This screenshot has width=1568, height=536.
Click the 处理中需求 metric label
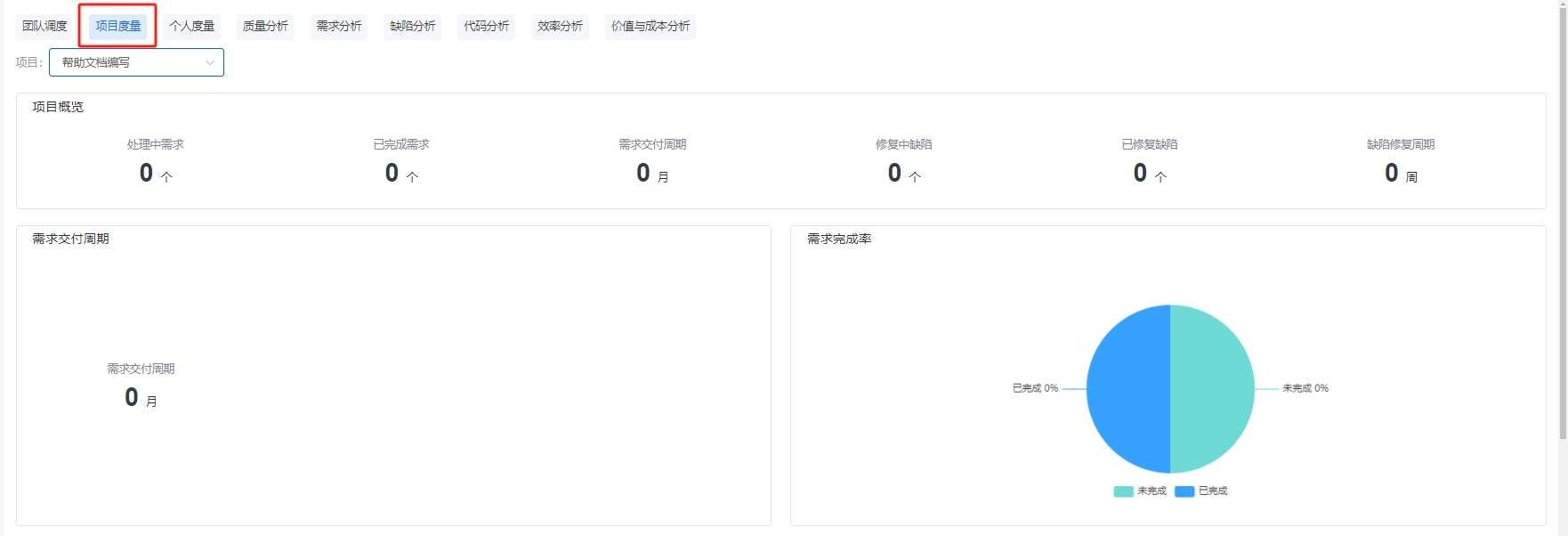(155, 144)
